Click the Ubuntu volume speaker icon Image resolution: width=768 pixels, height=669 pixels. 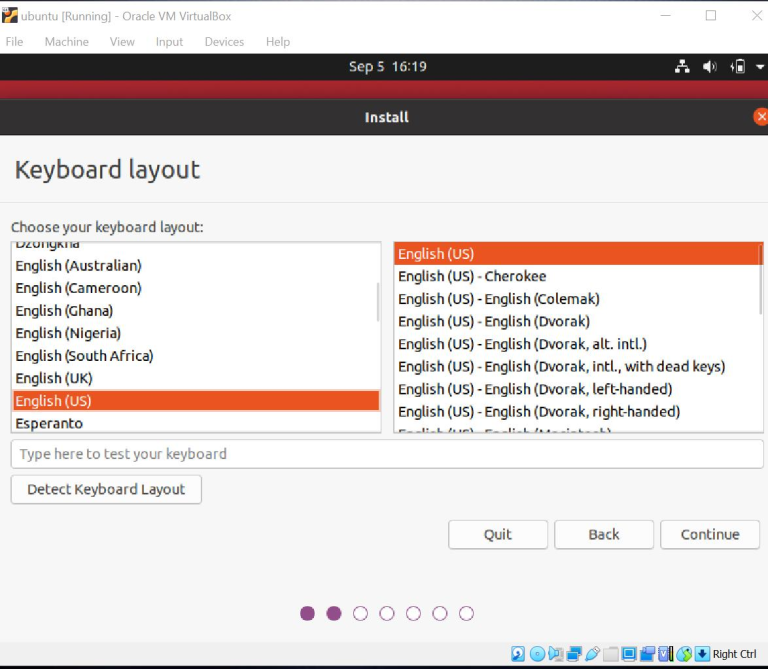tap(710, 67)
